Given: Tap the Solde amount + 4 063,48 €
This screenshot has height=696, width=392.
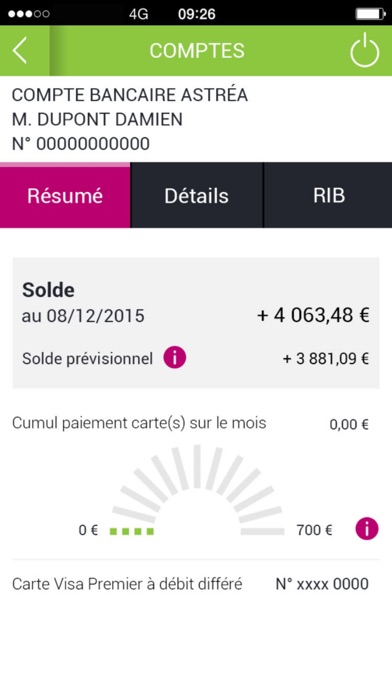Looking at the screenshot, I should click(313, 316).
